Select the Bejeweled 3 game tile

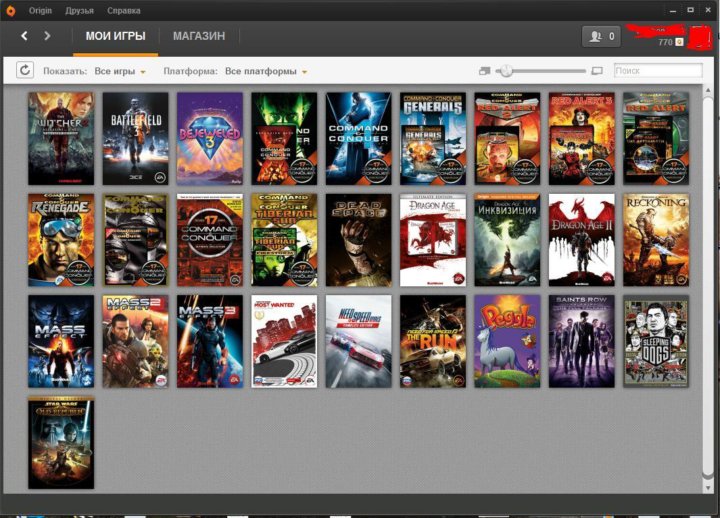(210, 139)
